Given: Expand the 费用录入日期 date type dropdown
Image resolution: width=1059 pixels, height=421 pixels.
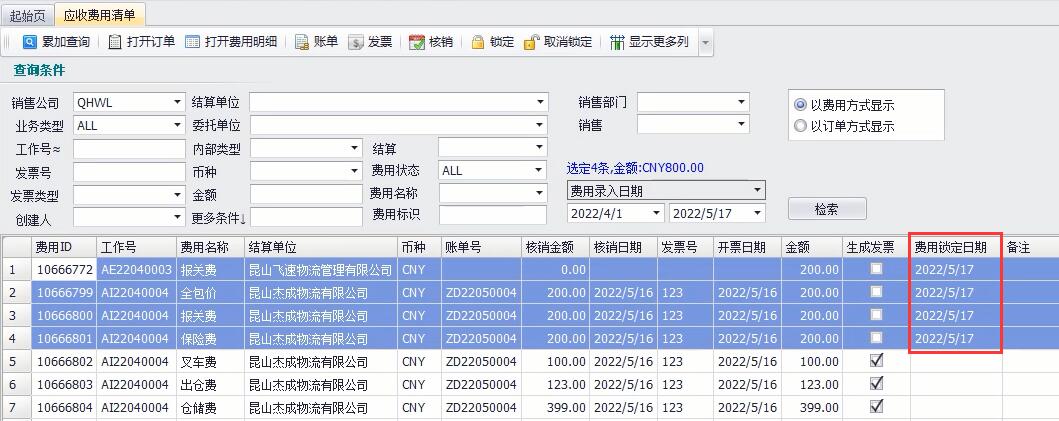Looking at the screenshot, I should 757,190.
